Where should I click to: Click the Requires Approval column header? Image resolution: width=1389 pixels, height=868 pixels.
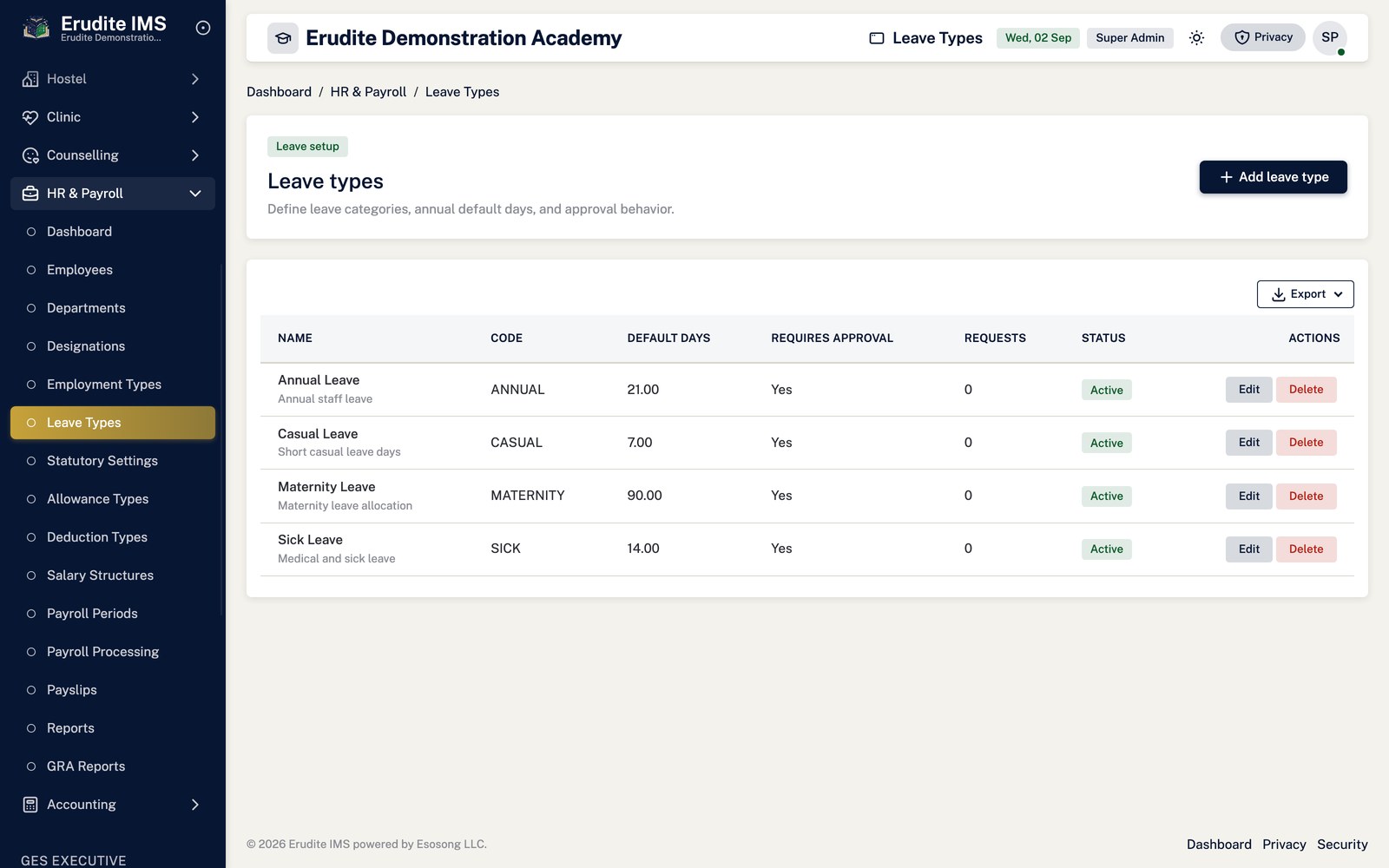(x=832, y=339)
